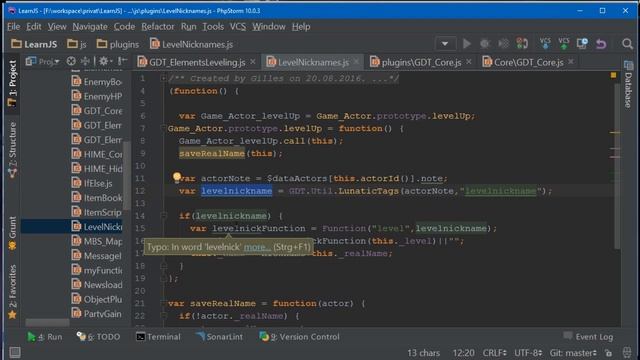Screen dimensions: 640x360
Task: Collapse the if(levelnickname) block fold
Action: (x=164, y=216)
